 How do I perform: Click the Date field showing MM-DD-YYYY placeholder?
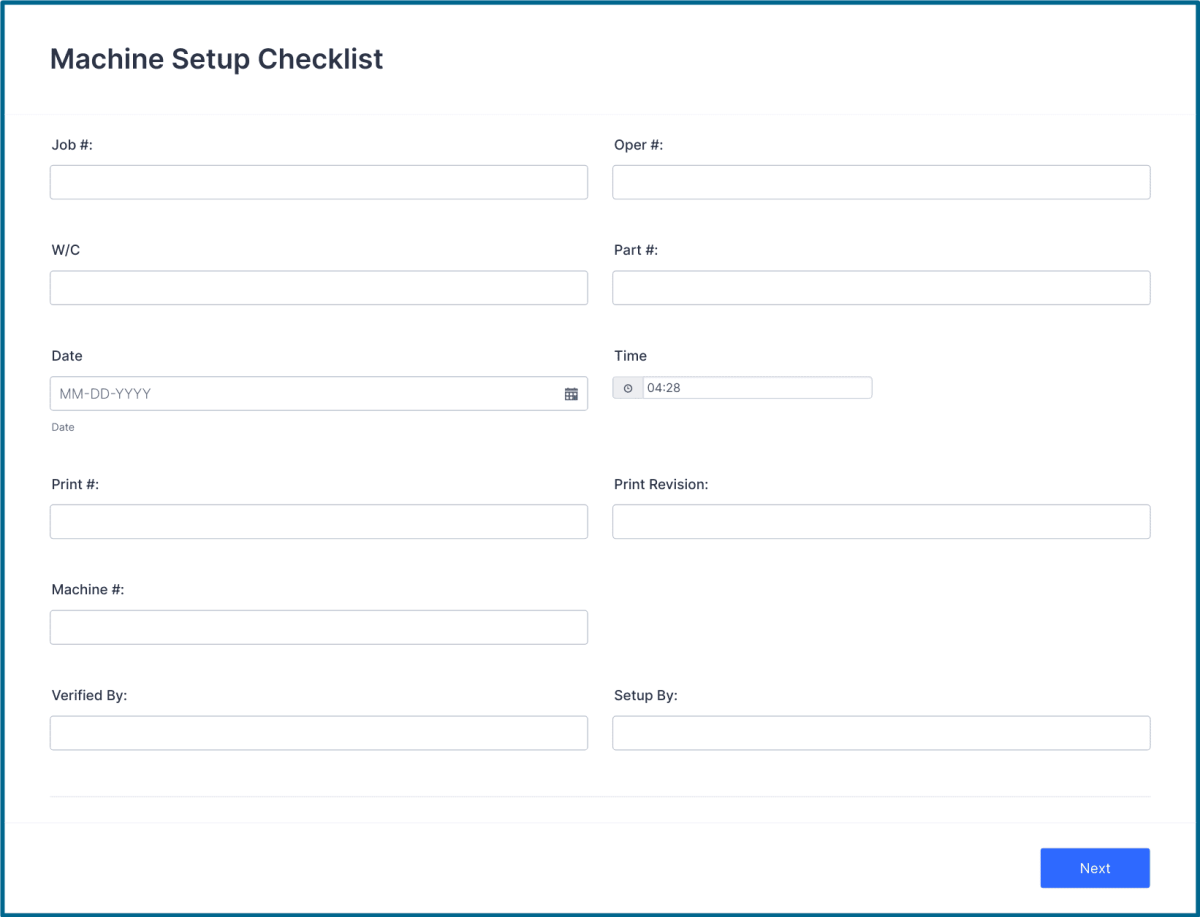300,393
